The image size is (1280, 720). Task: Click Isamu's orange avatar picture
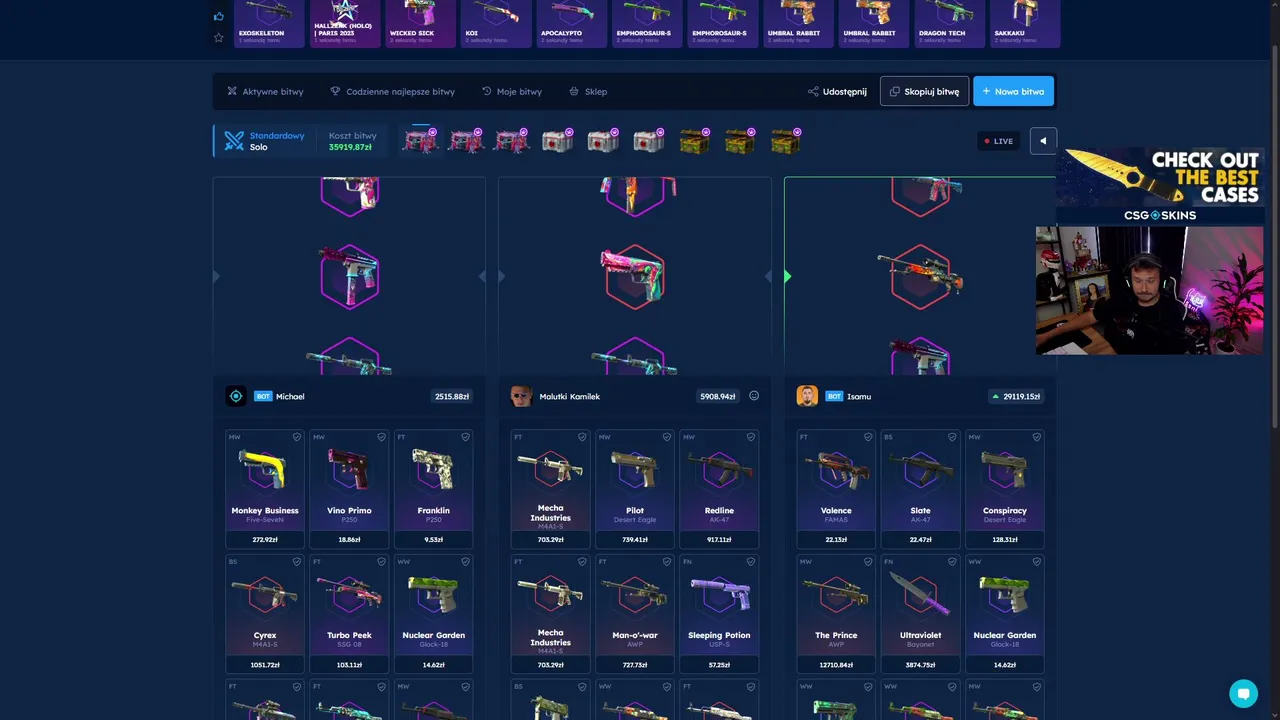[x=807, y=396]
